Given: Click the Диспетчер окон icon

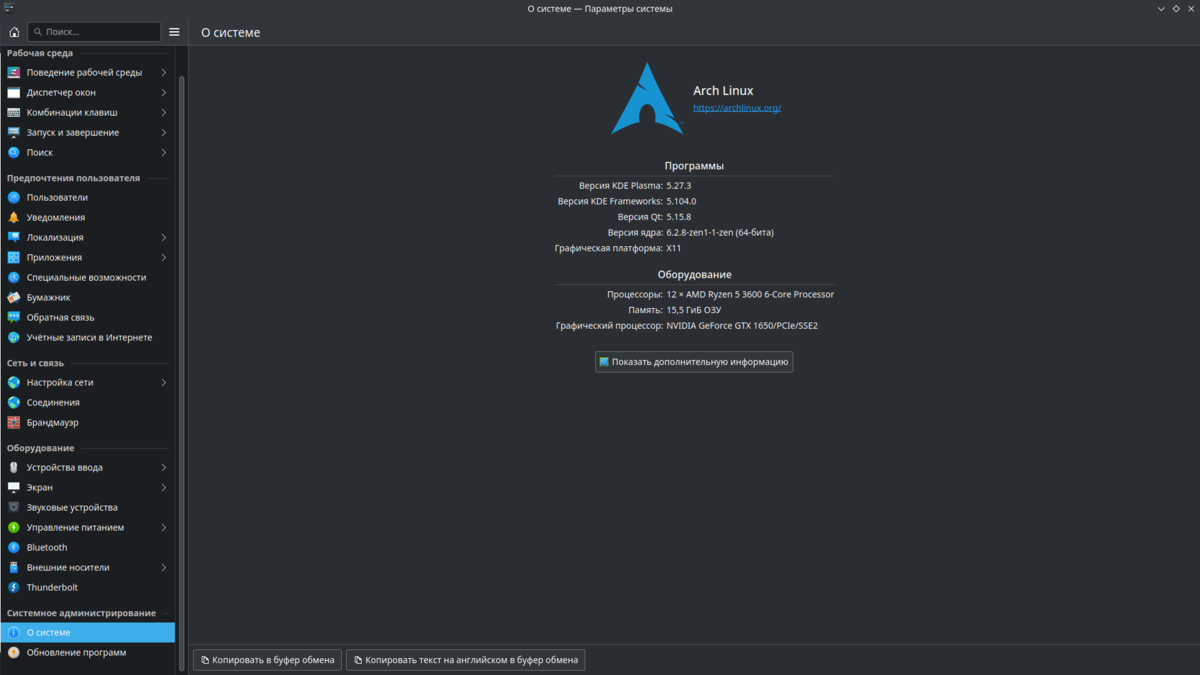Looking at the screenshot, I should pyautogui.click(x=14, y=92).
